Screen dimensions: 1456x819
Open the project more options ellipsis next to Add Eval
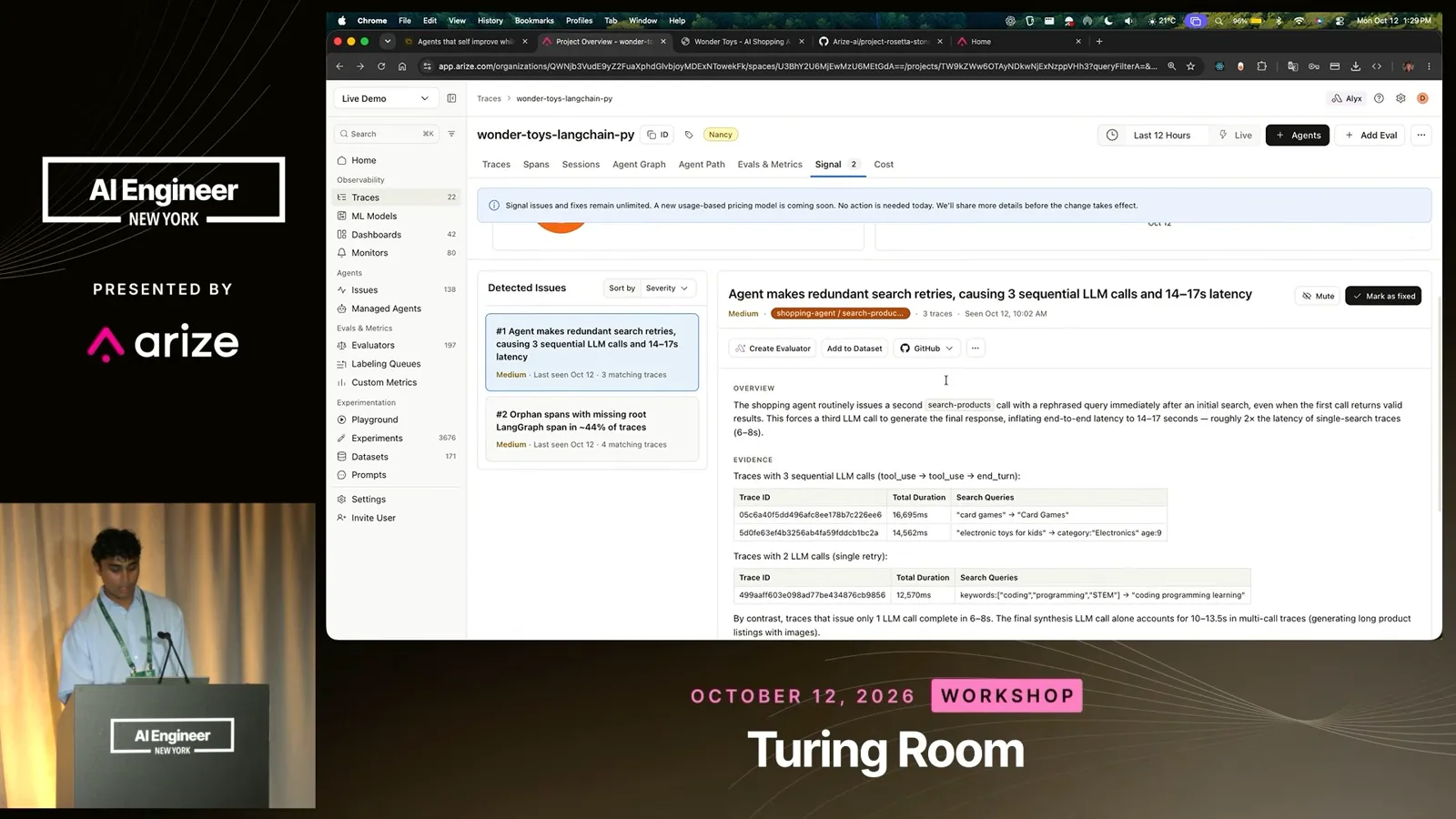tap(1421, 136)
